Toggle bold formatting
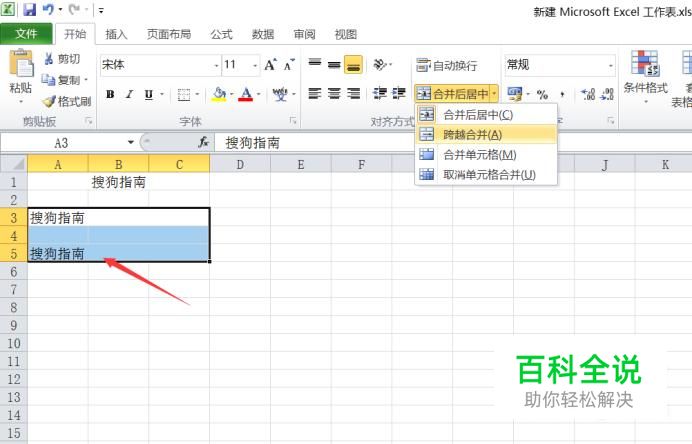692x444 pixels. [110, 94]
